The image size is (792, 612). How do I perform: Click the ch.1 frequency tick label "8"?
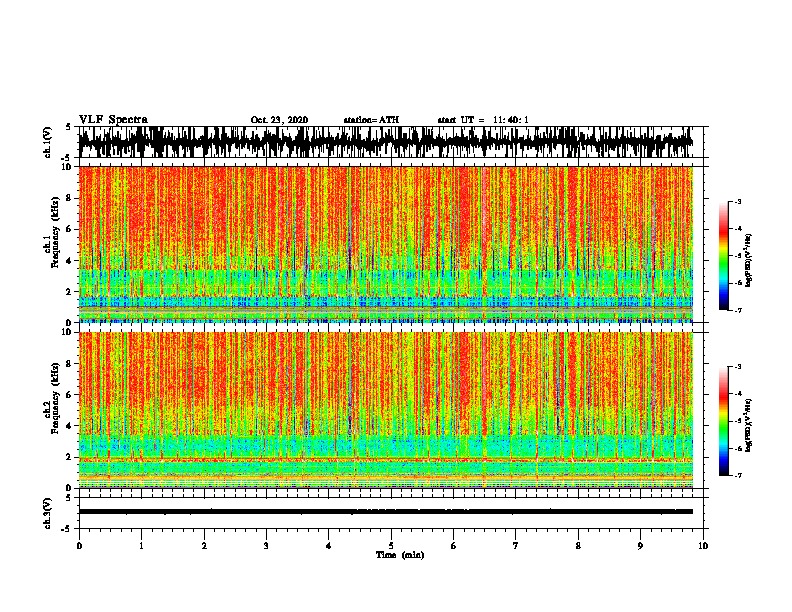point(71,198)
